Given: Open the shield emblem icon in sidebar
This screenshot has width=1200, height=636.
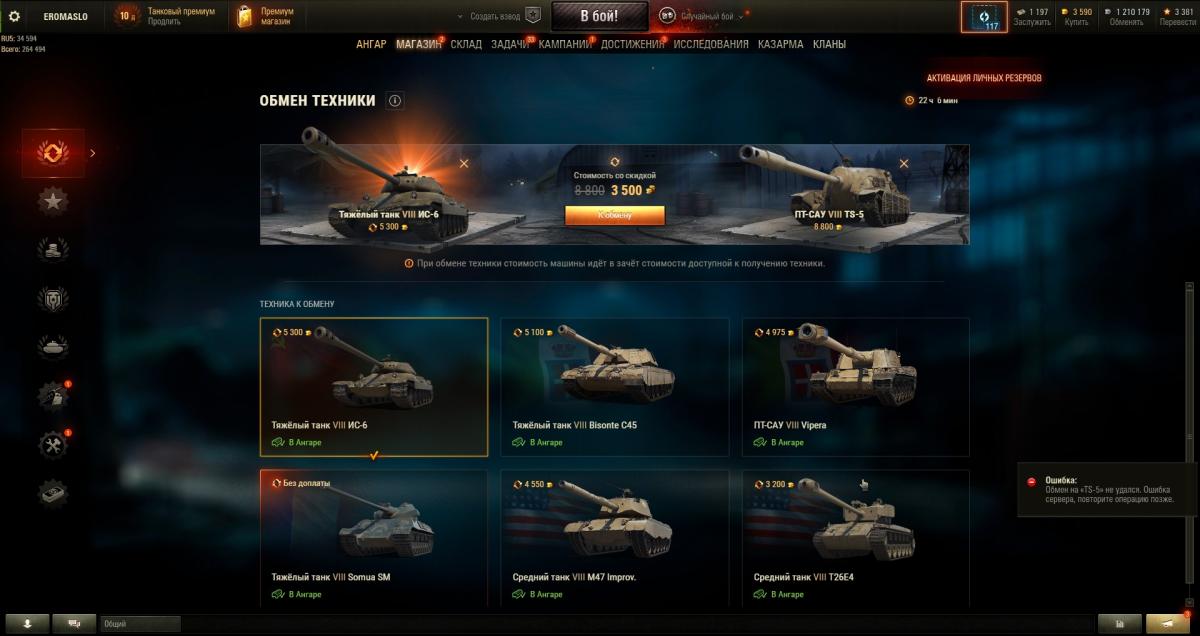Looking at the screenshot, I should (53, 298).
